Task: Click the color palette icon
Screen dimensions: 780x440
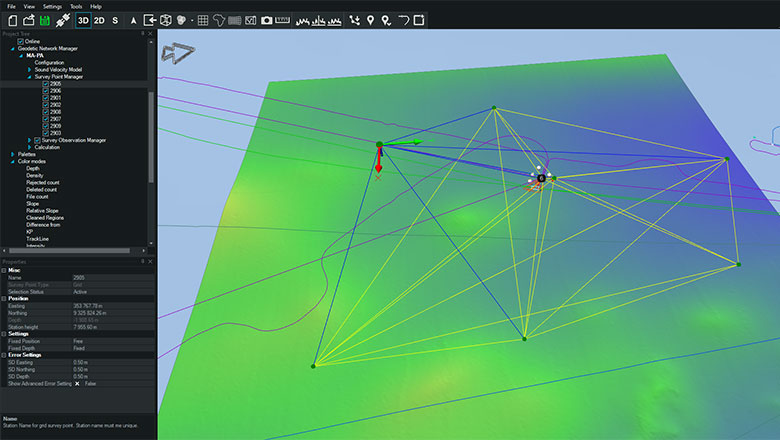Action: (x=182, y=20)
